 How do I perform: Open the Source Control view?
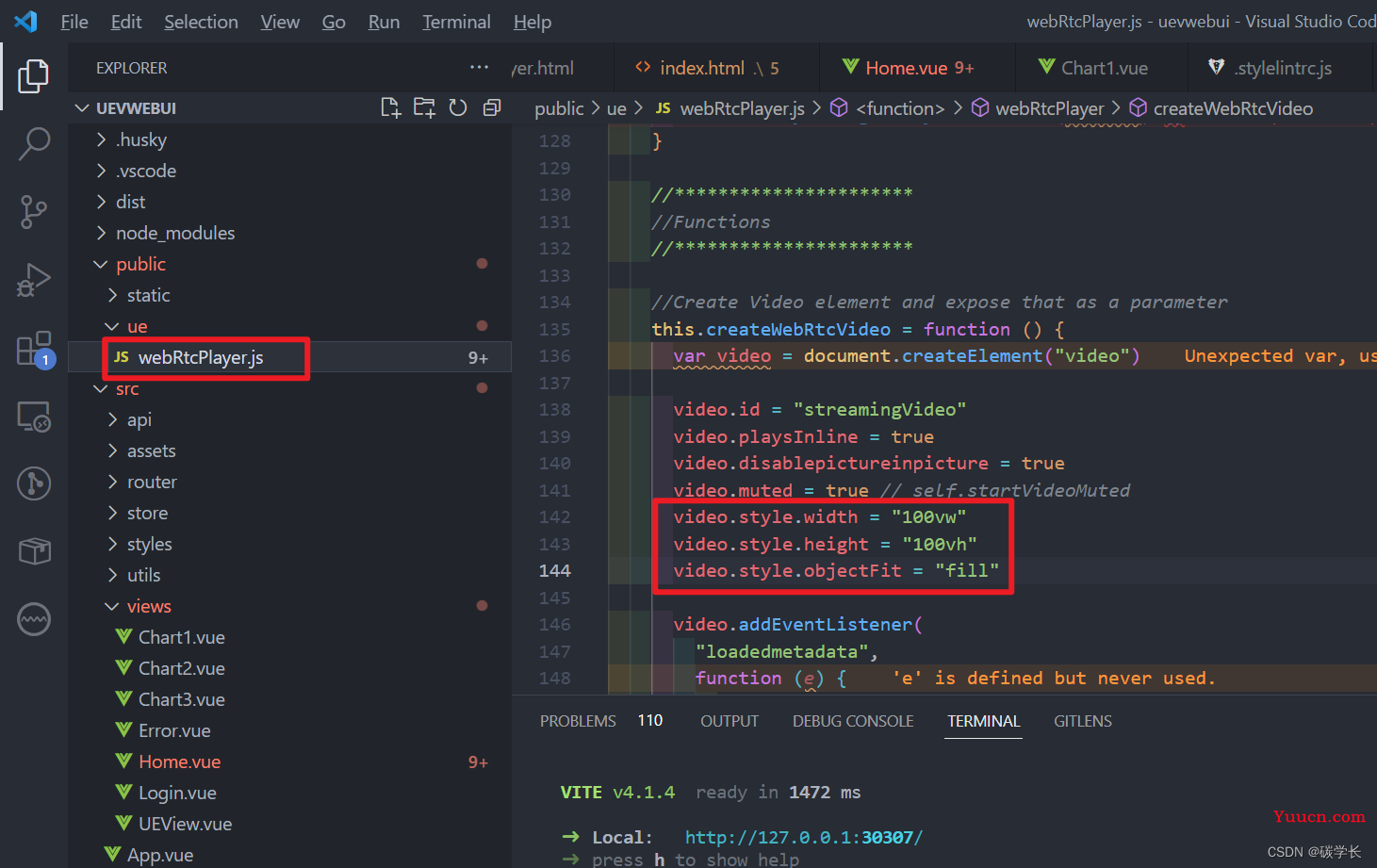point(34,212)
